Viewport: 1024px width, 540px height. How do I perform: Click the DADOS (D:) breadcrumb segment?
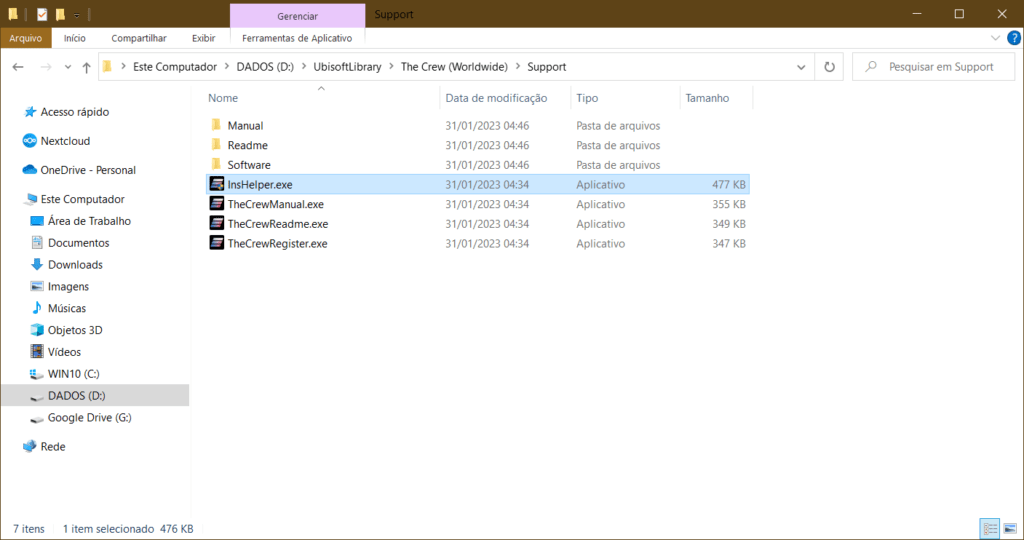pos(264,67)
